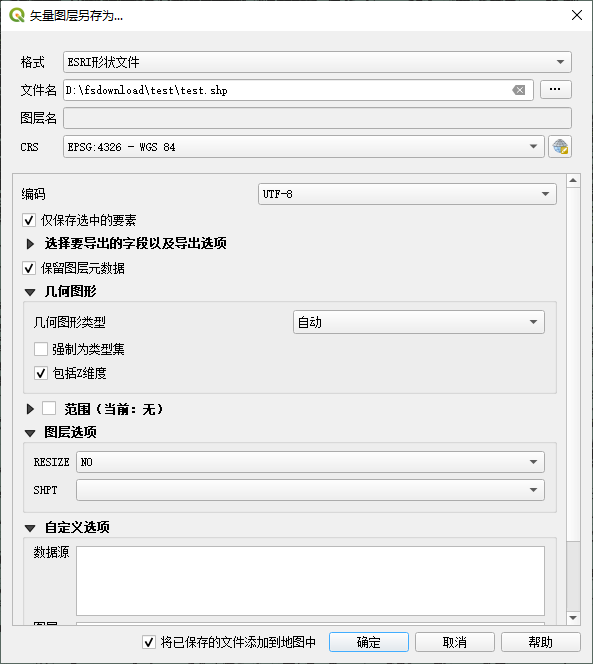Screen dimensions: 593x664
Task: Close the 矢量图层另存为 dialog
Action: tap(576, 15)
